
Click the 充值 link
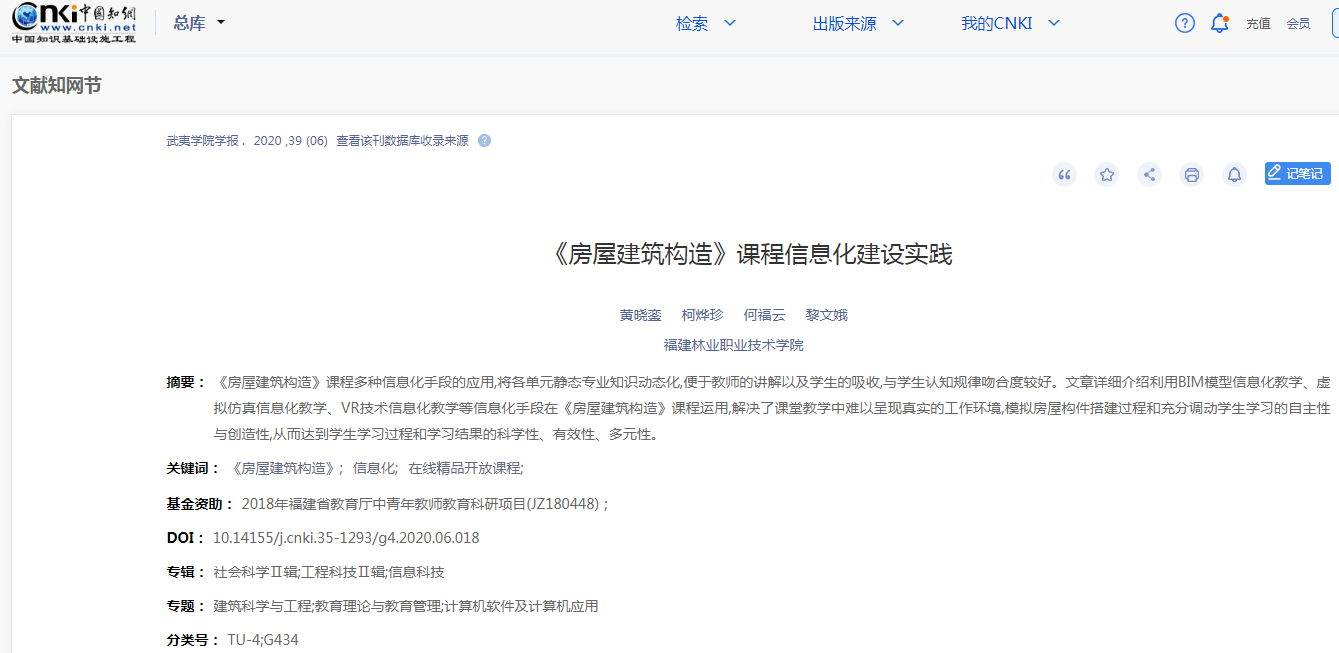point(1258,24)
